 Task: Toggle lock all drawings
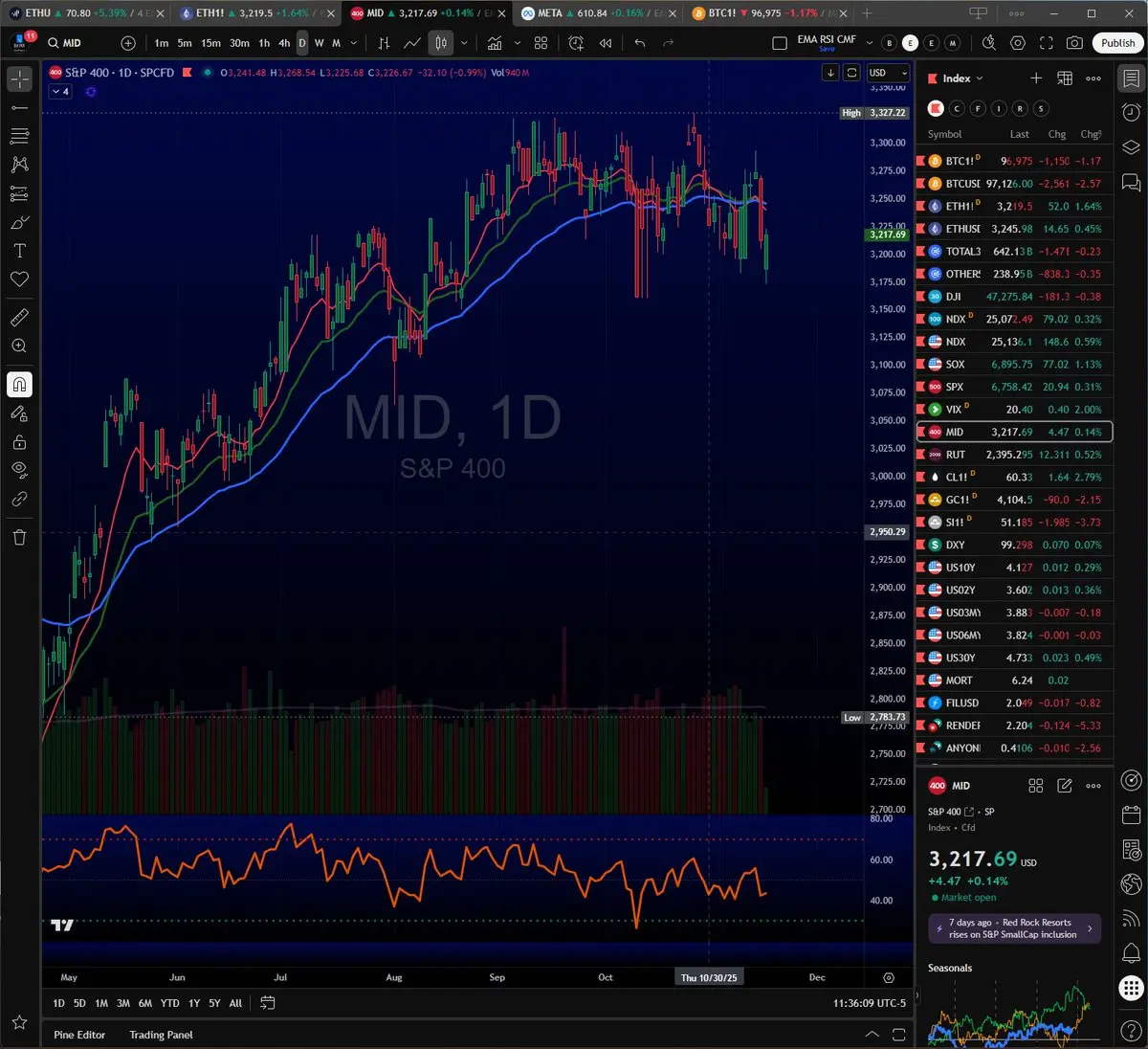19,442
